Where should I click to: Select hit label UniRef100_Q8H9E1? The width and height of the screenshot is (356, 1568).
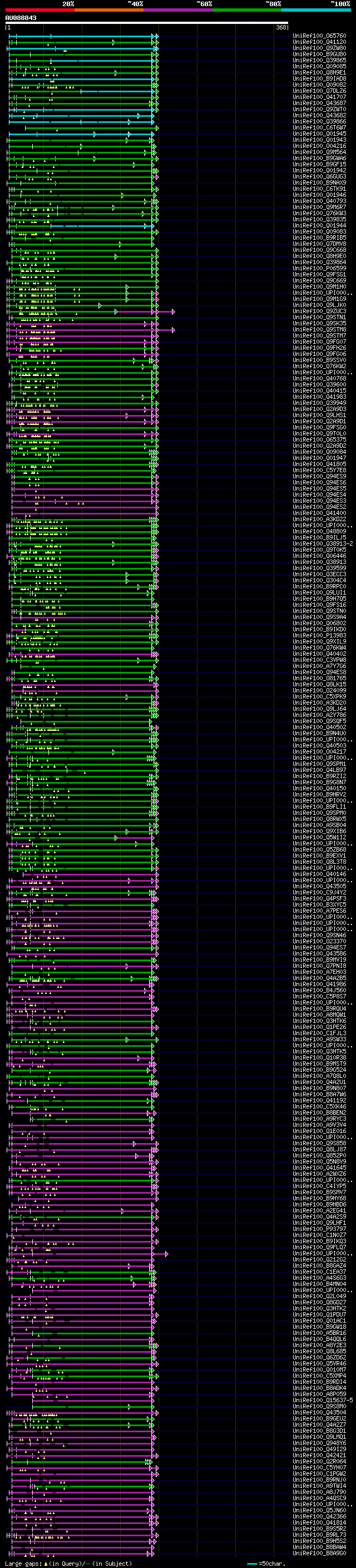[x=319, y=72]
